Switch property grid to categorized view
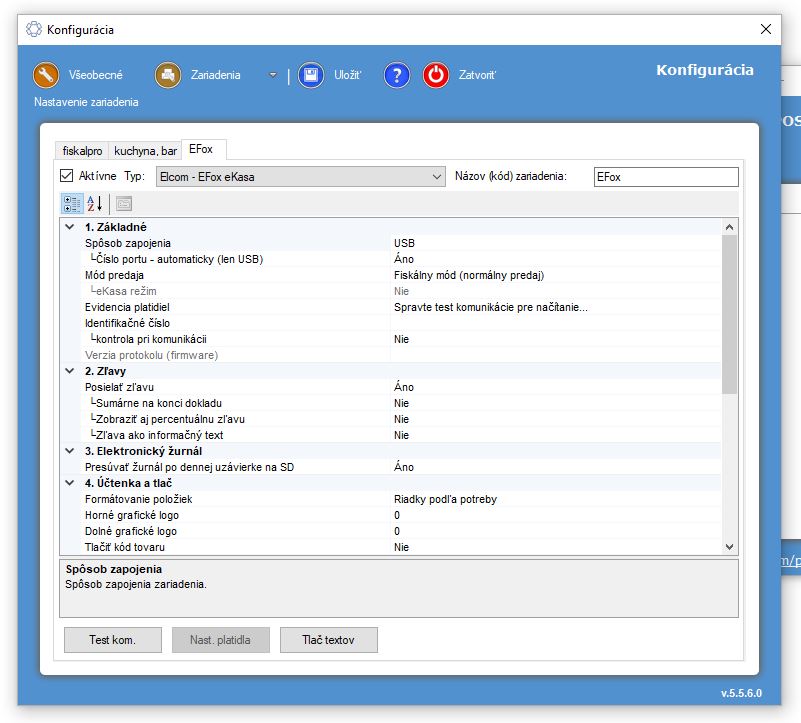This screenshot has height=723, width=801. coord(72,203)
